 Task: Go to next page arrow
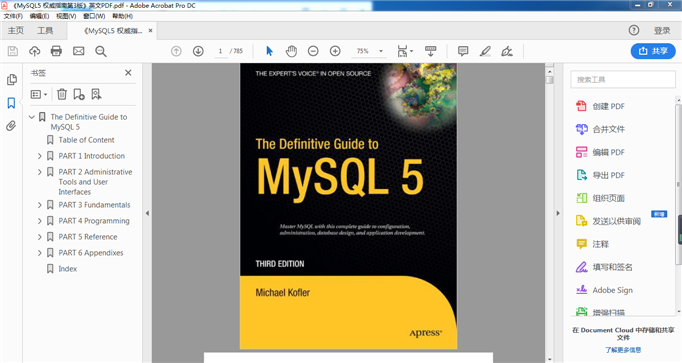coord(198,51)
